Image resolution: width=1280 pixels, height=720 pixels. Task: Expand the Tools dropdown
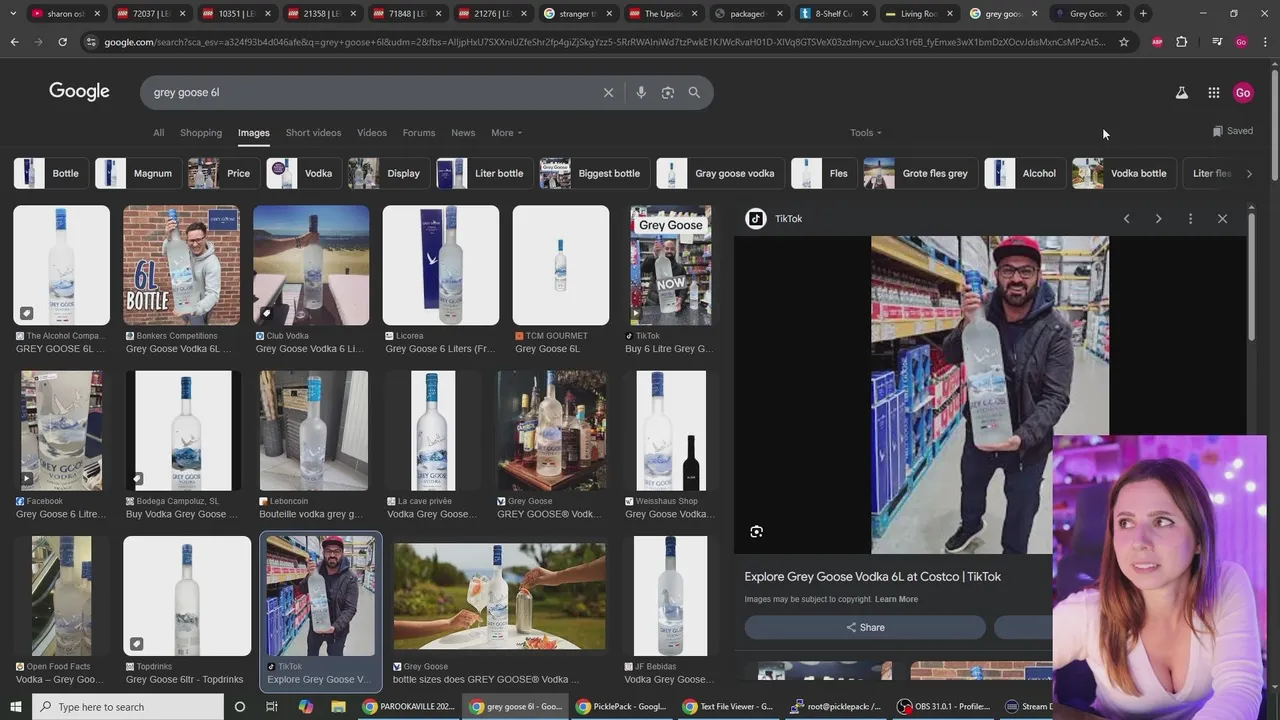866,132
